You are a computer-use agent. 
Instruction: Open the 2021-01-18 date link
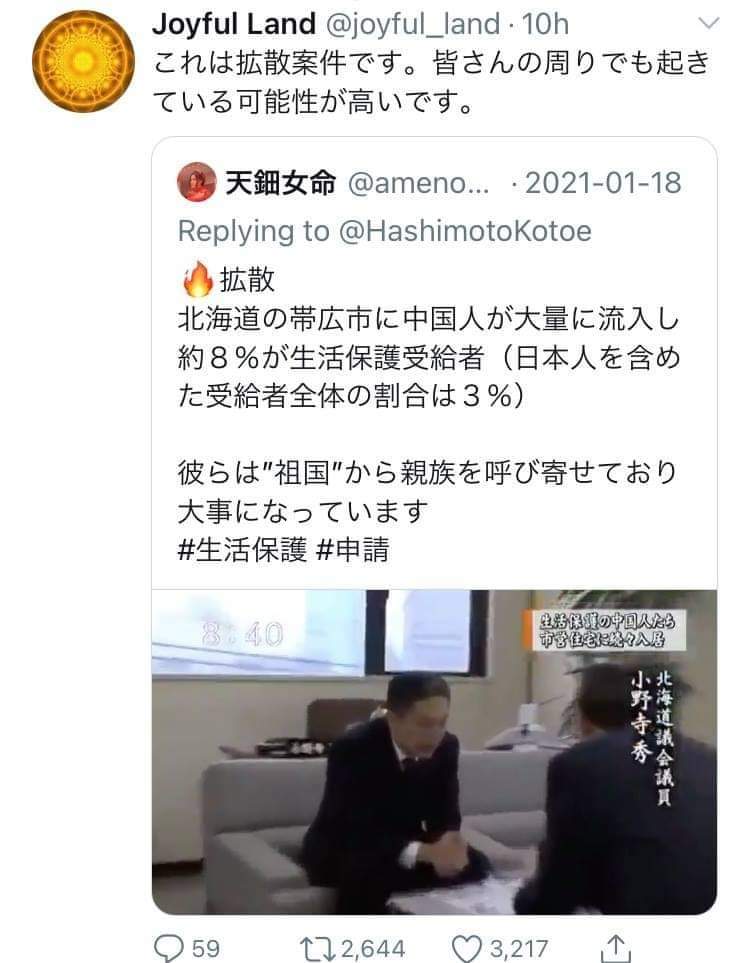tap(603, 183)
